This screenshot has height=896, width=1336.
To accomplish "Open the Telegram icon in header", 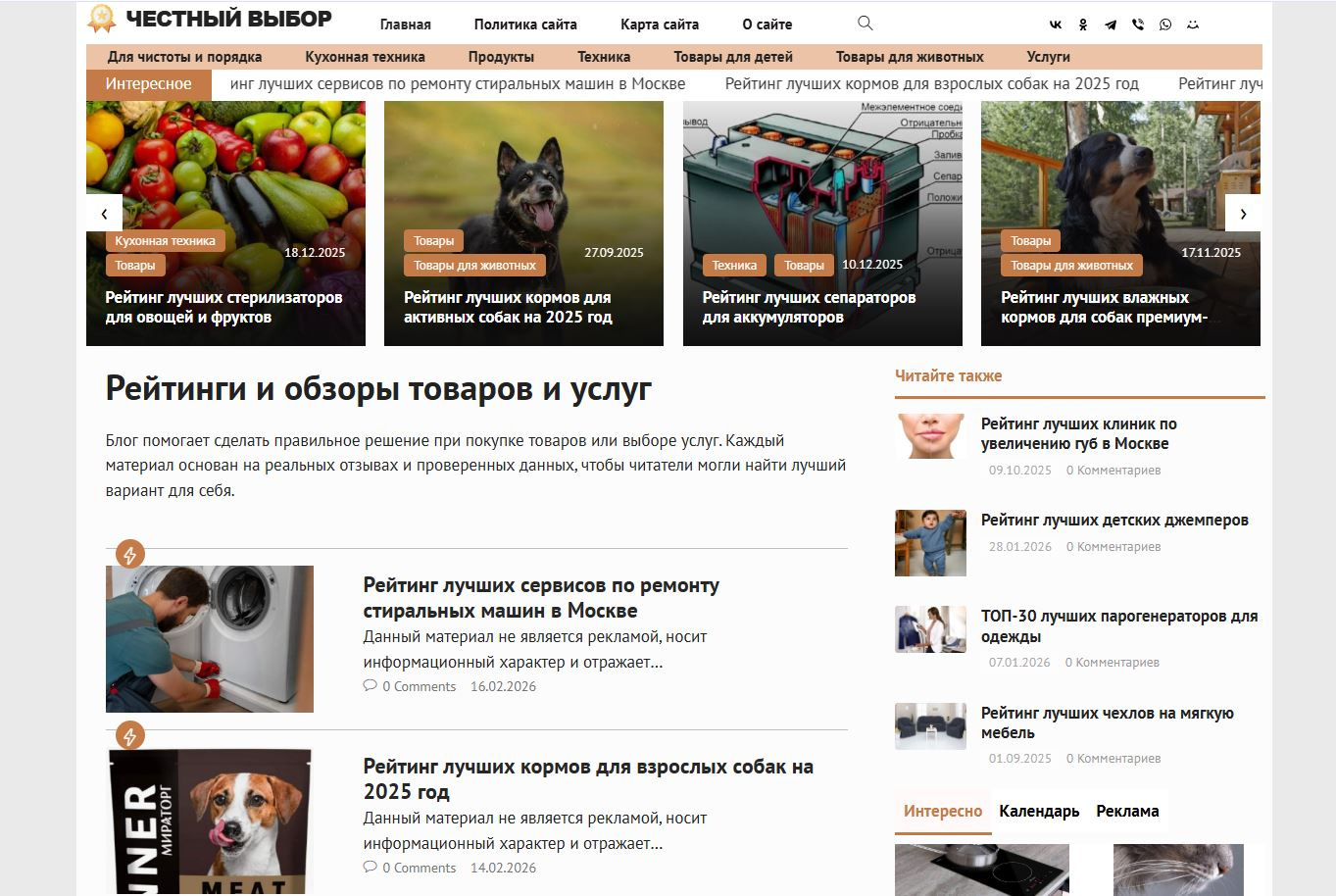I will click(1111, 25).
